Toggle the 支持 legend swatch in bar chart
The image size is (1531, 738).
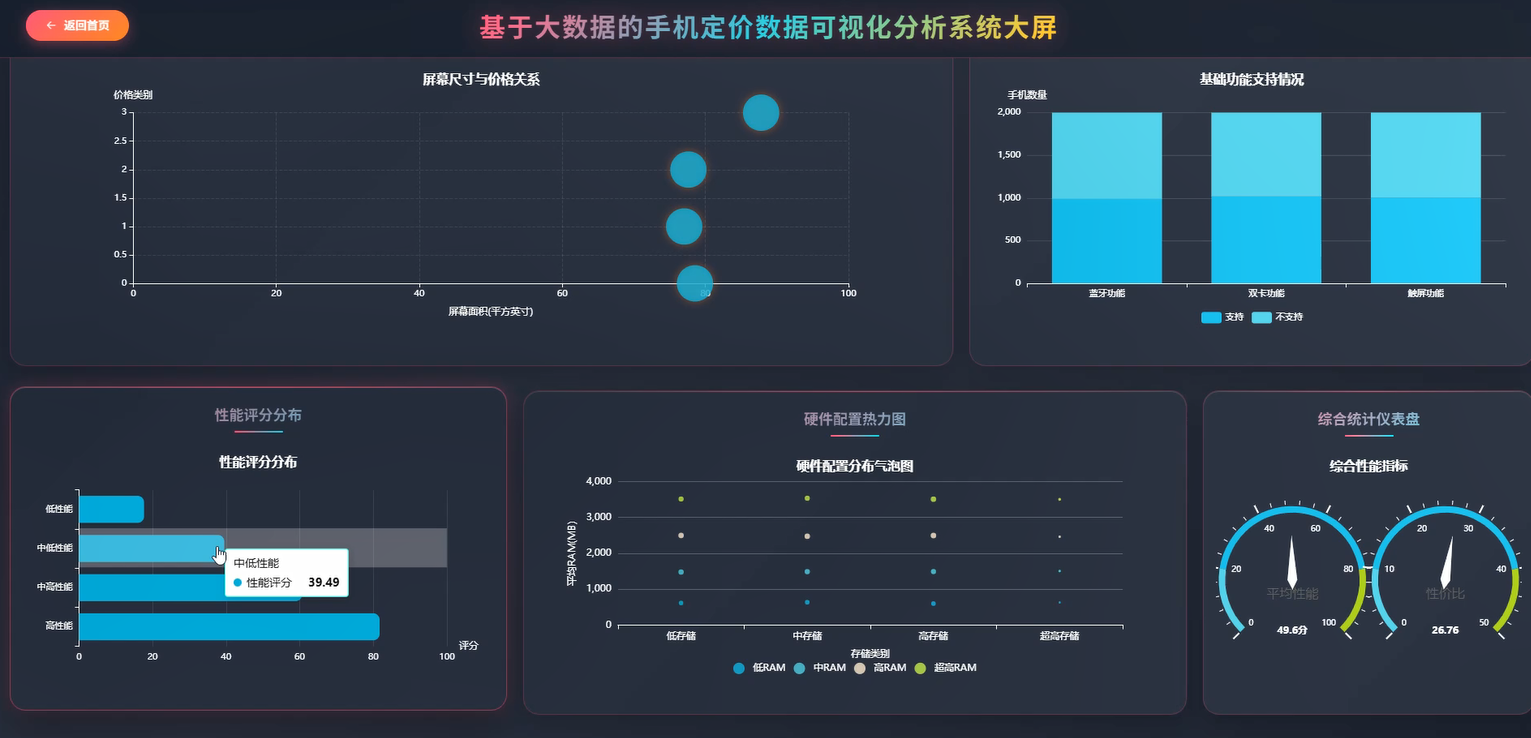coord(1211,317)
